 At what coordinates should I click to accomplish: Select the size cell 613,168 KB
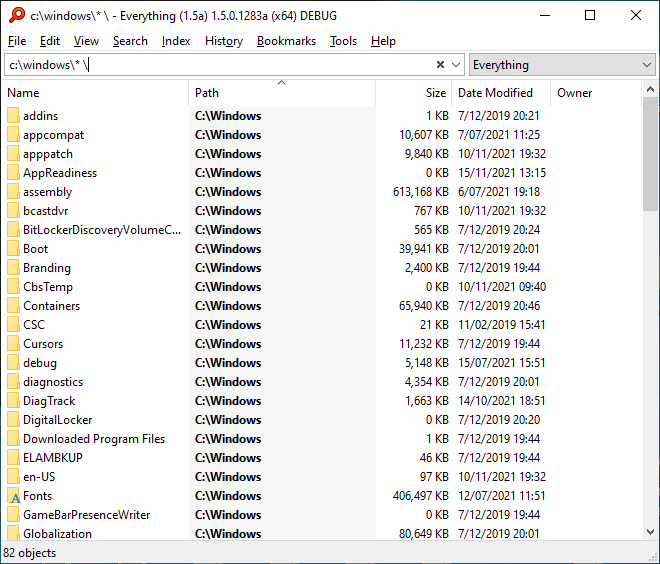[420, 192]
